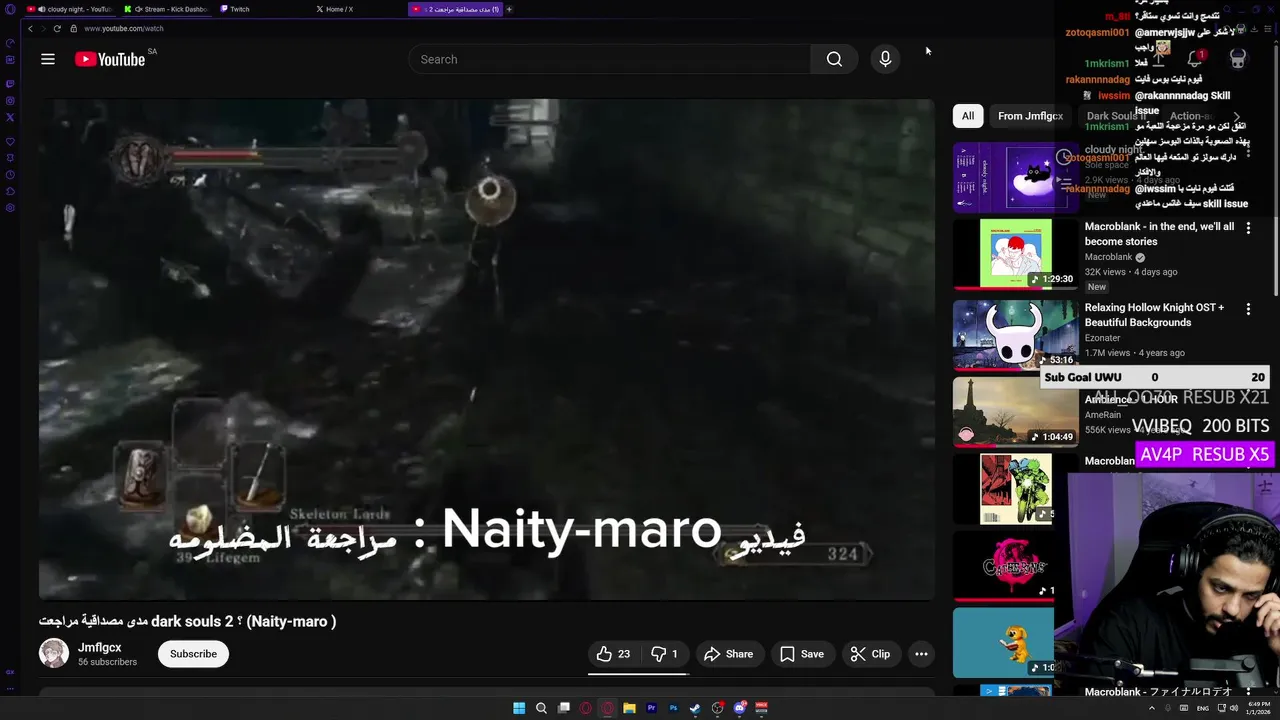Screen dimensions: 1280x720
Task: Open the Jmflgcx channel name link
Action: 100,647
